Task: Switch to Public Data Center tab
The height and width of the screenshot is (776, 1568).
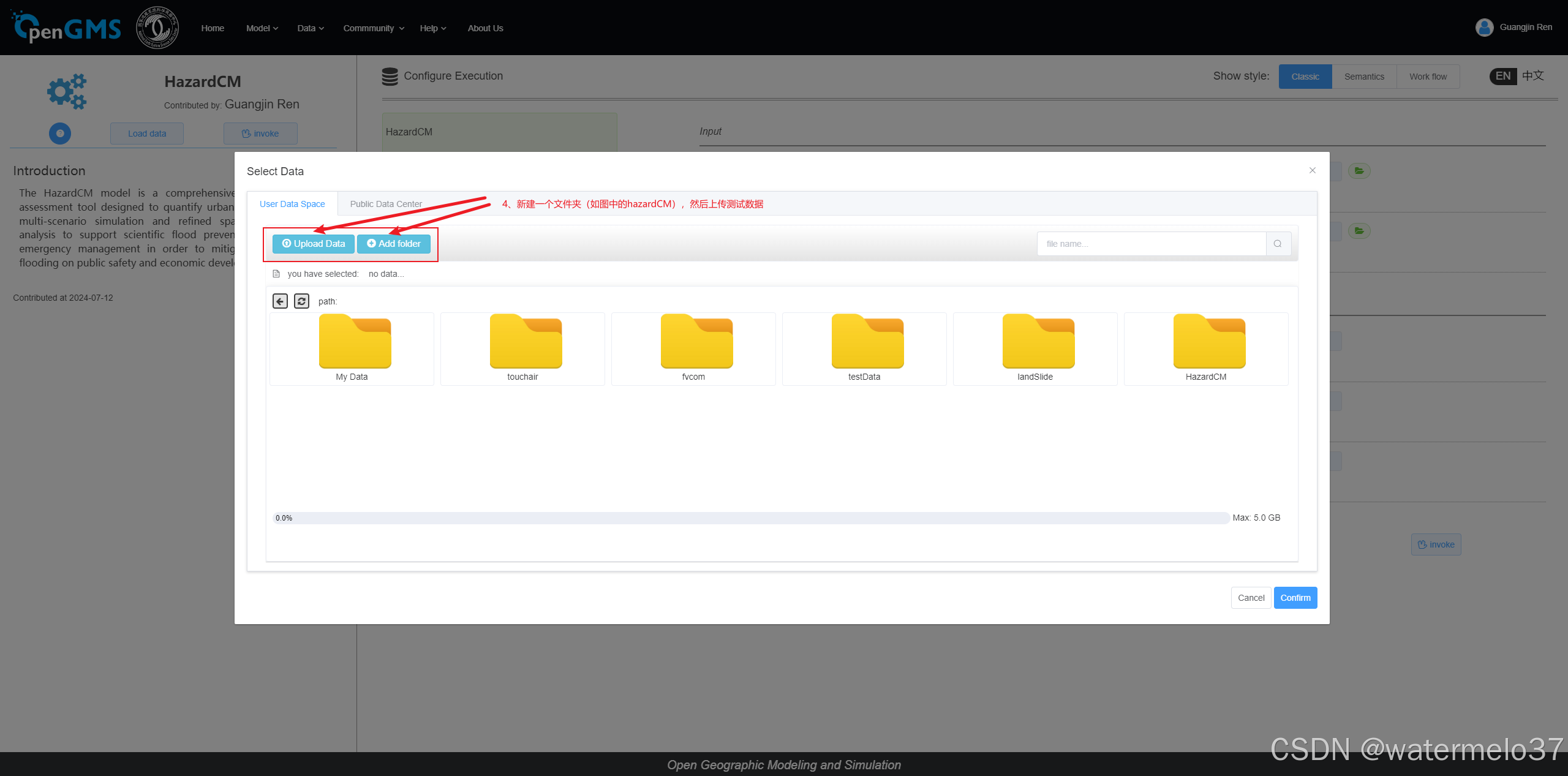Action: pos(386,204)
